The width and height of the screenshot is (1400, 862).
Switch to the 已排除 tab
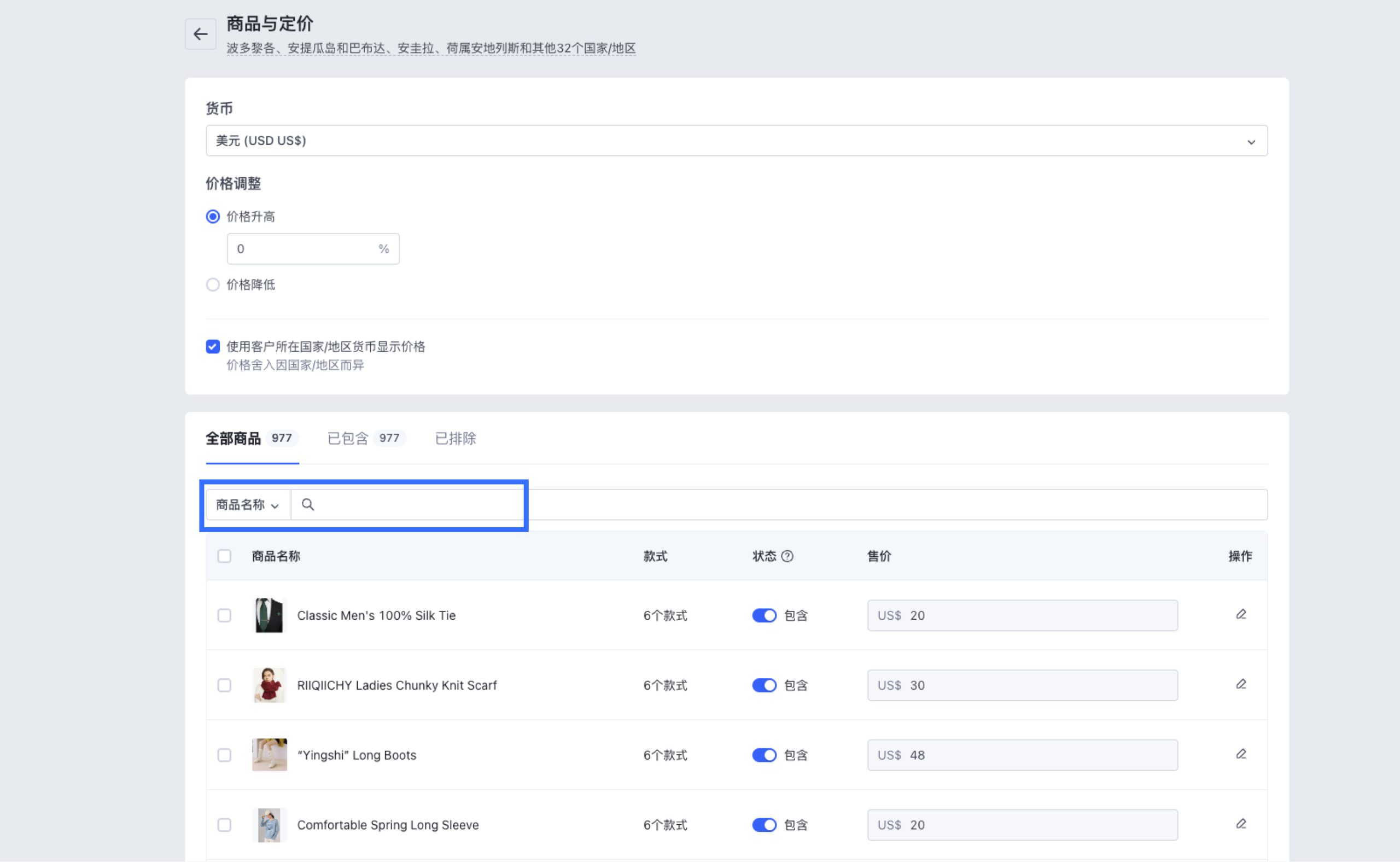[x=455, y=439]
